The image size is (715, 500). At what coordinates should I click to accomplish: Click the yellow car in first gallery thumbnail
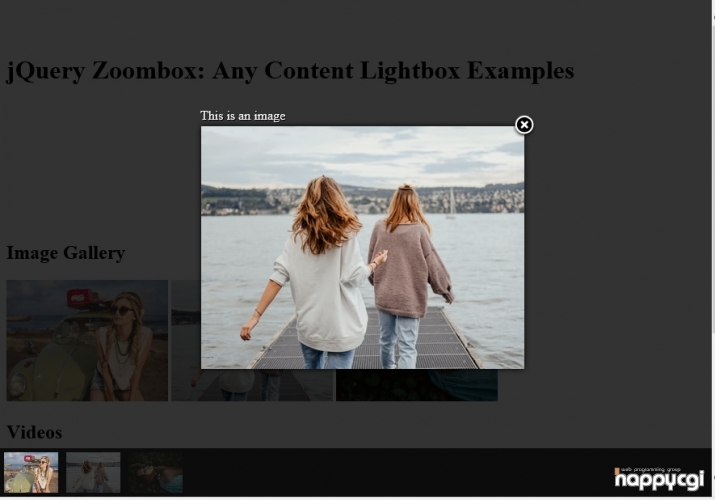pyautogui.click(x=50, y=360)
